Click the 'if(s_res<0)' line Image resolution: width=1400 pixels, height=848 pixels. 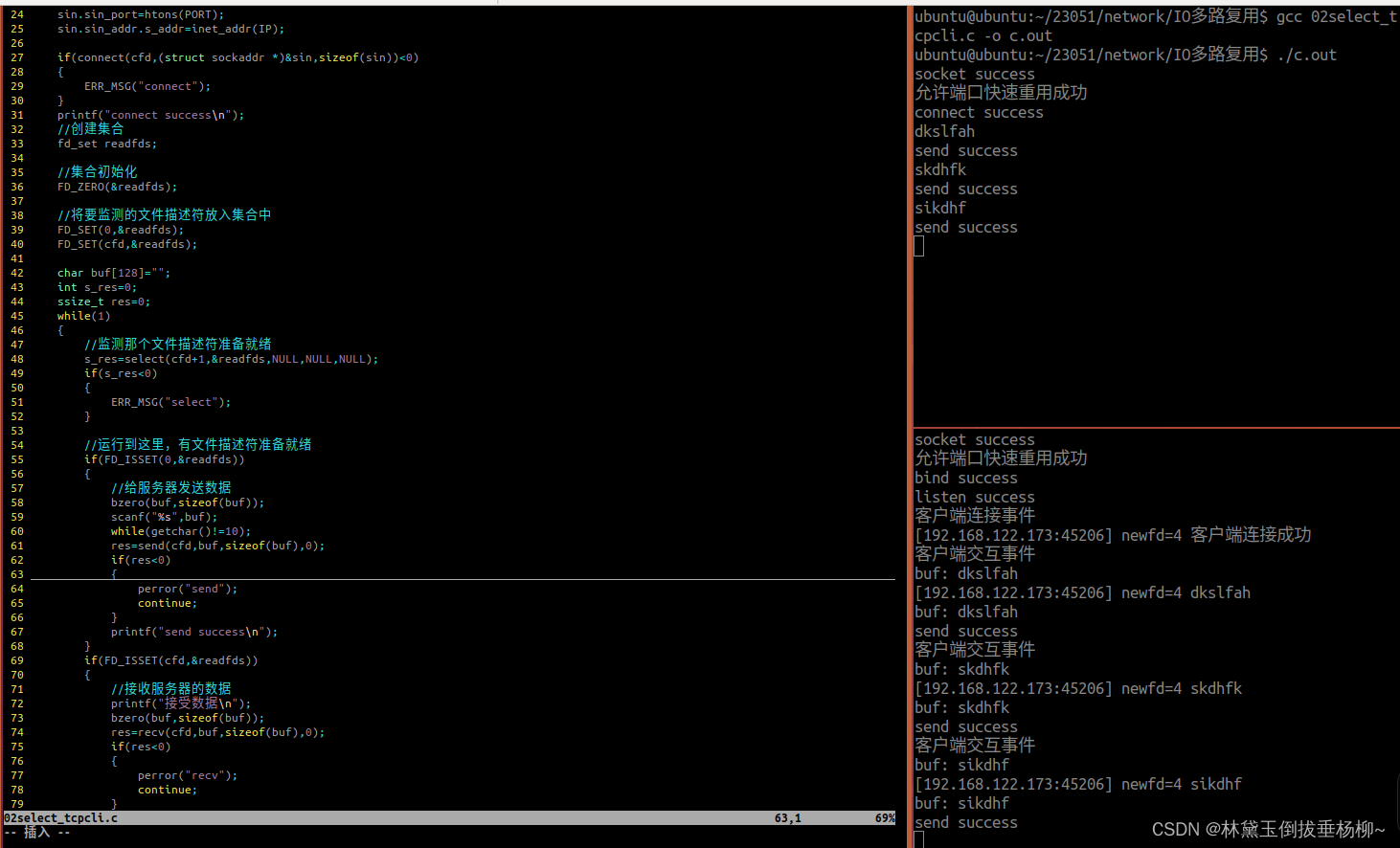click(x=121, y=373)
